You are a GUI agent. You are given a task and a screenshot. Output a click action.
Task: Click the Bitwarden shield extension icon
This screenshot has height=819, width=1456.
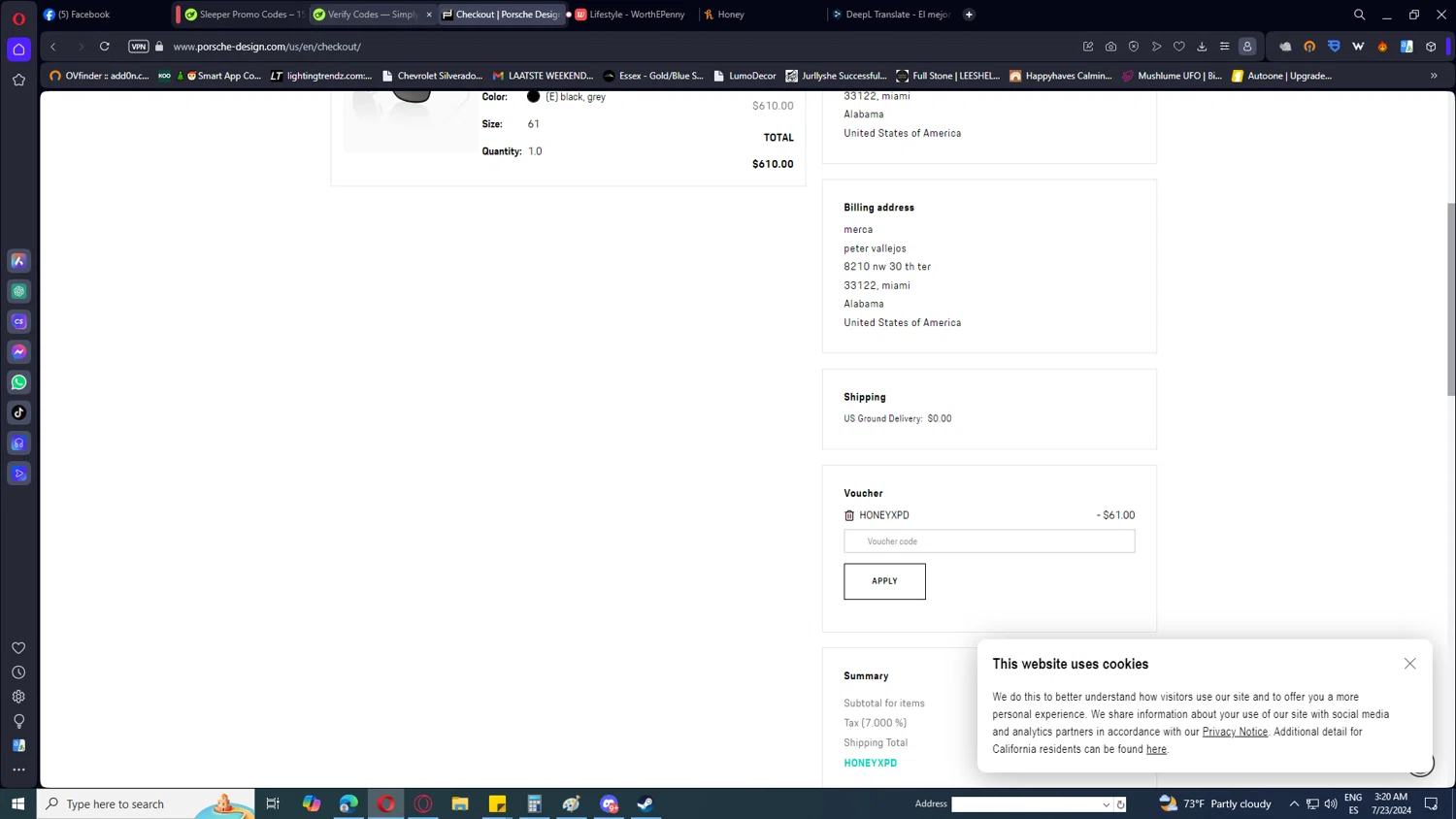pyautogui.click(x=1334, y=47)
